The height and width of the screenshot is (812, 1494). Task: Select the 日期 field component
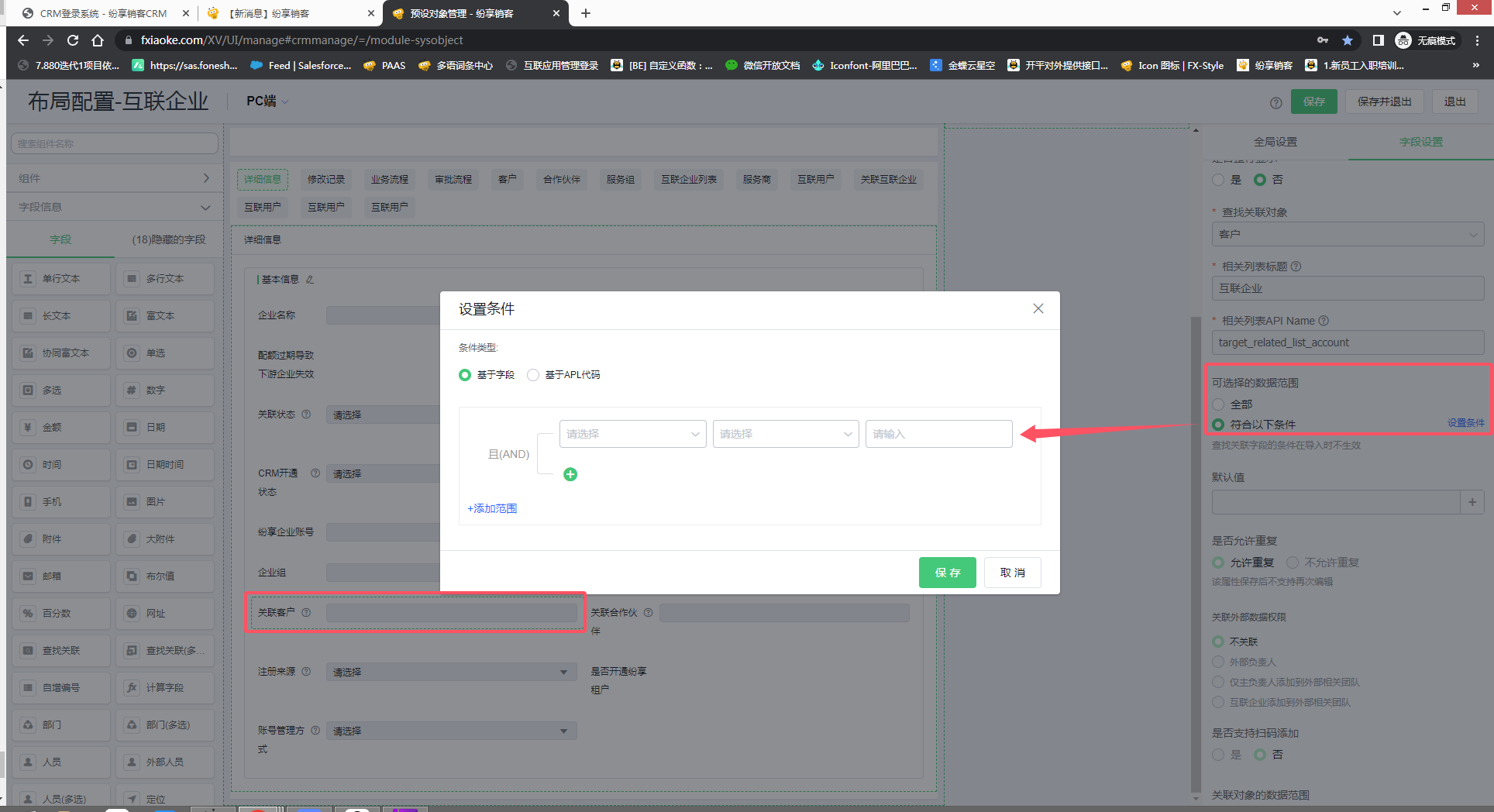(165, 428)
